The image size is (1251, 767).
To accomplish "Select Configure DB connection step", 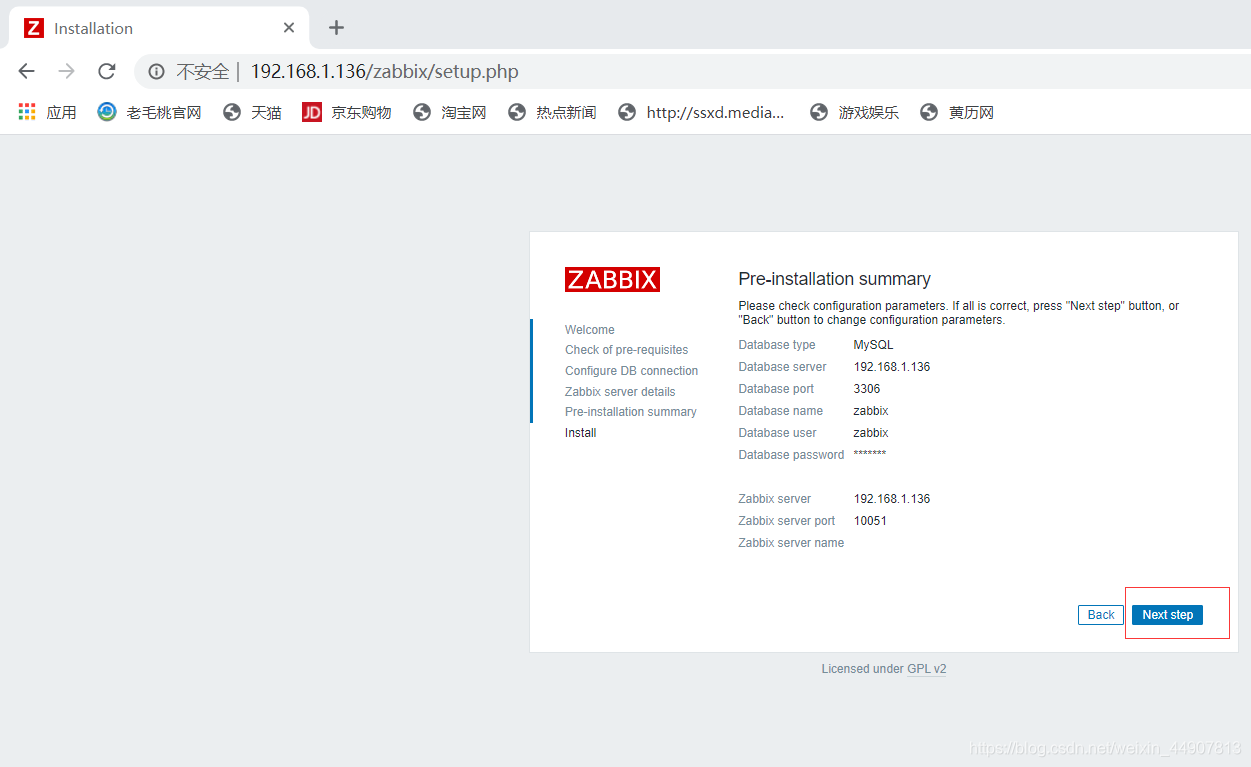I will (631, 371).
